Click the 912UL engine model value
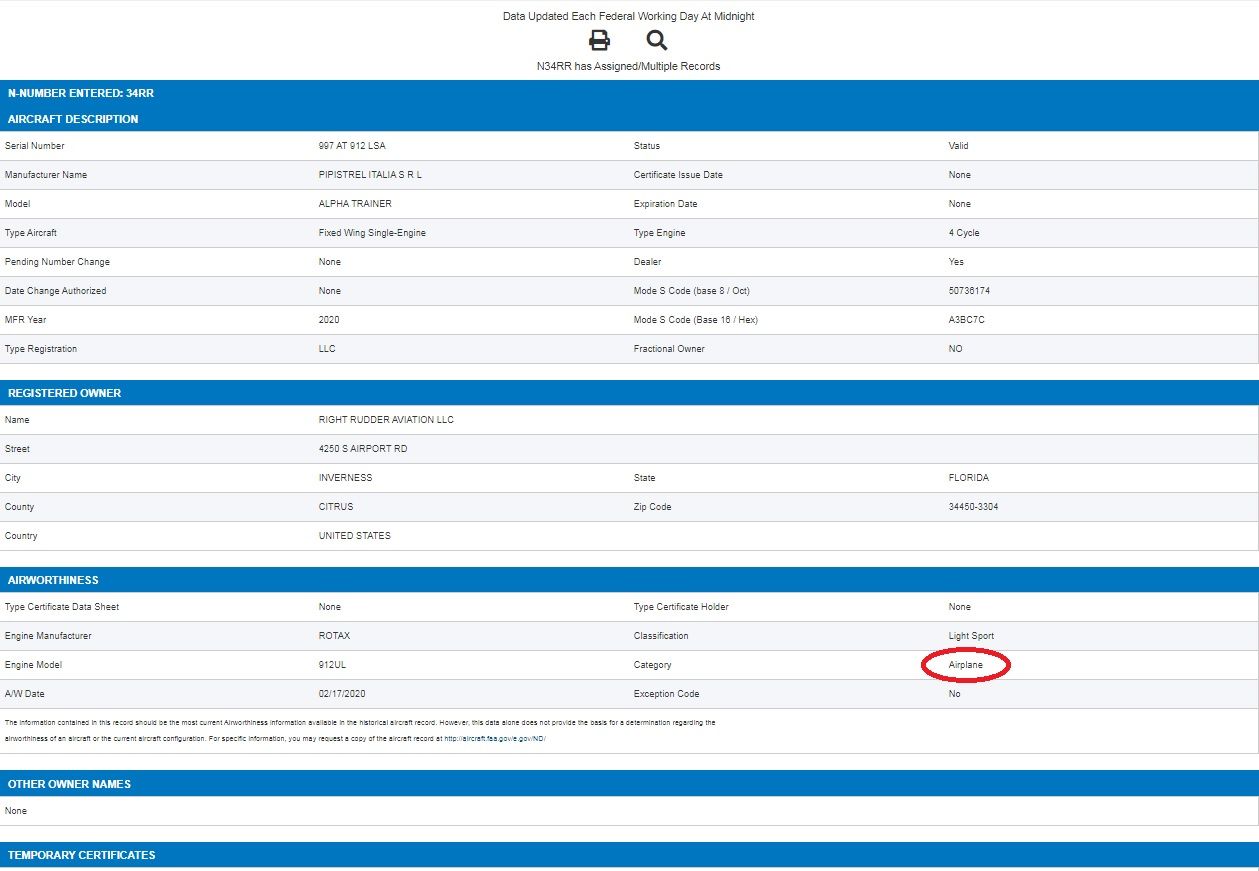 [x=332, y=665]
